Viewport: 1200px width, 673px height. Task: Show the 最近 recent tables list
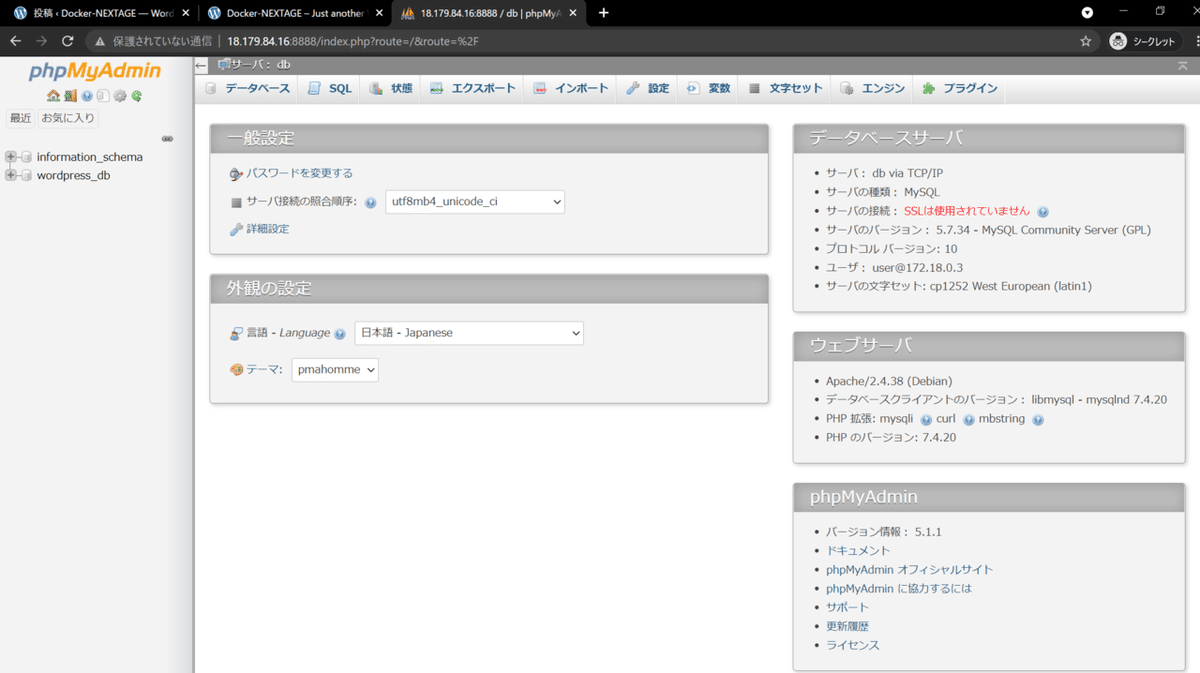[20, 118]
